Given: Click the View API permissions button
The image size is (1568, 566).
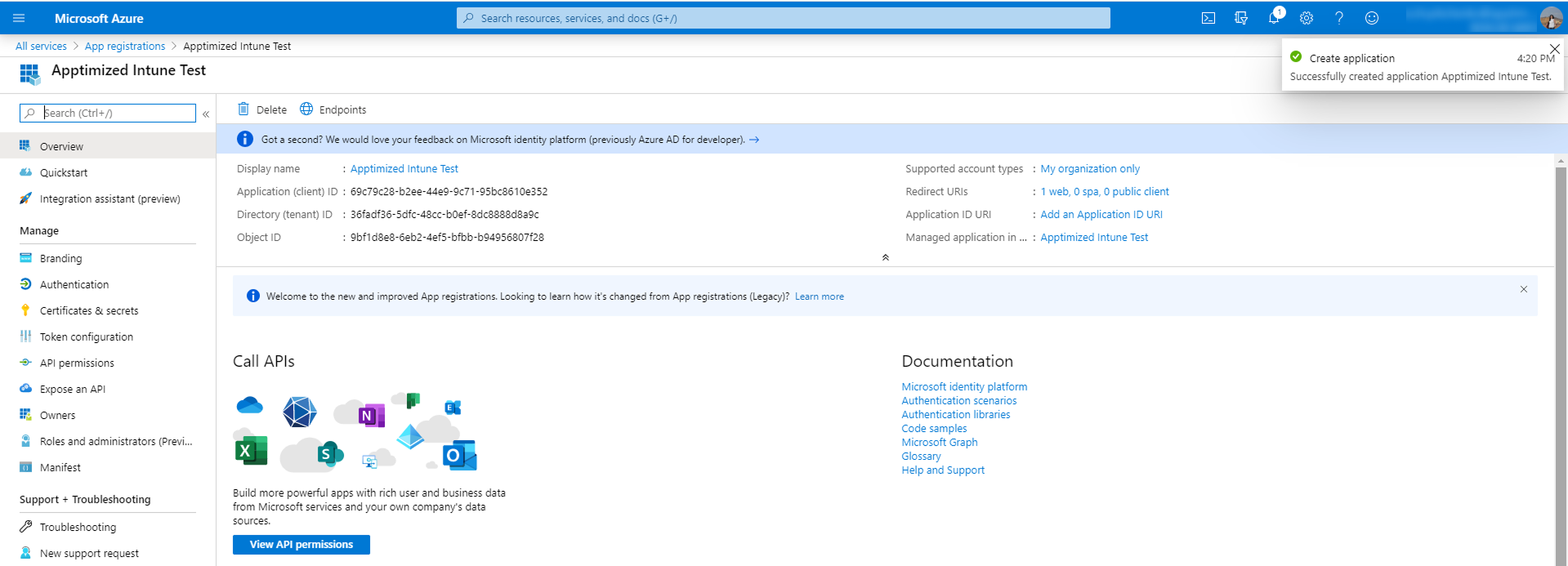Looking at the screenshot, I should click(x=302, y=545).
